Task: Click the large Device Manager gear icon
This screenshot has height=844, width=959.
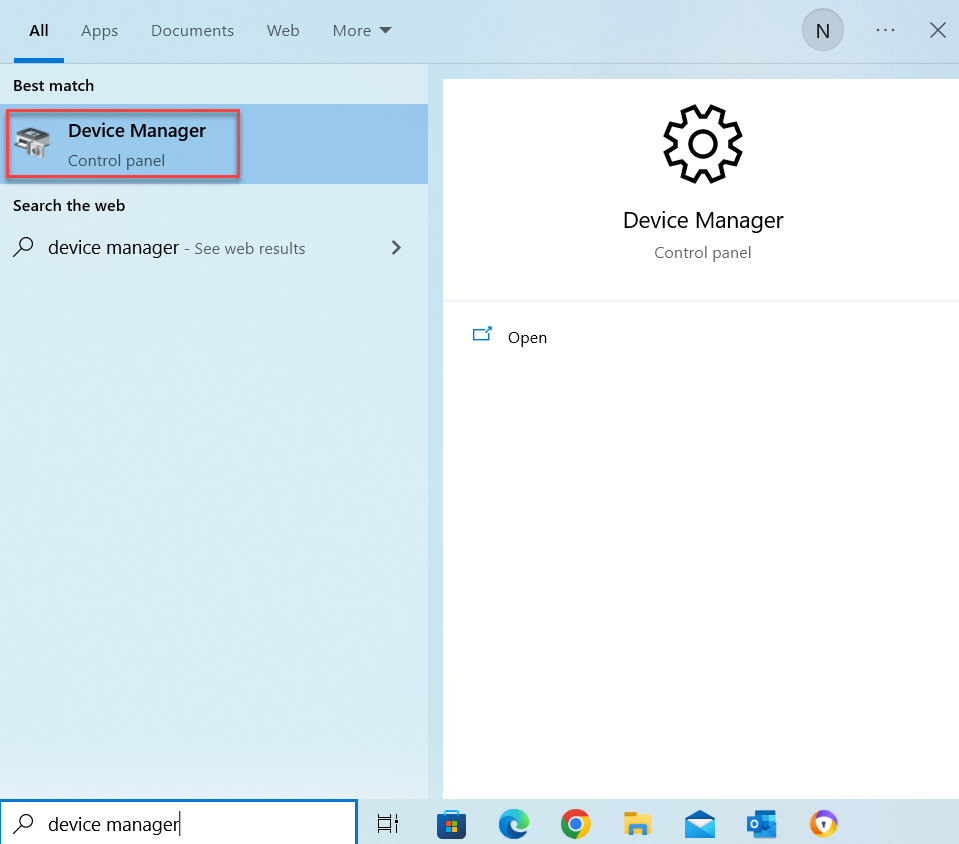Action: (x=702, y=143)
